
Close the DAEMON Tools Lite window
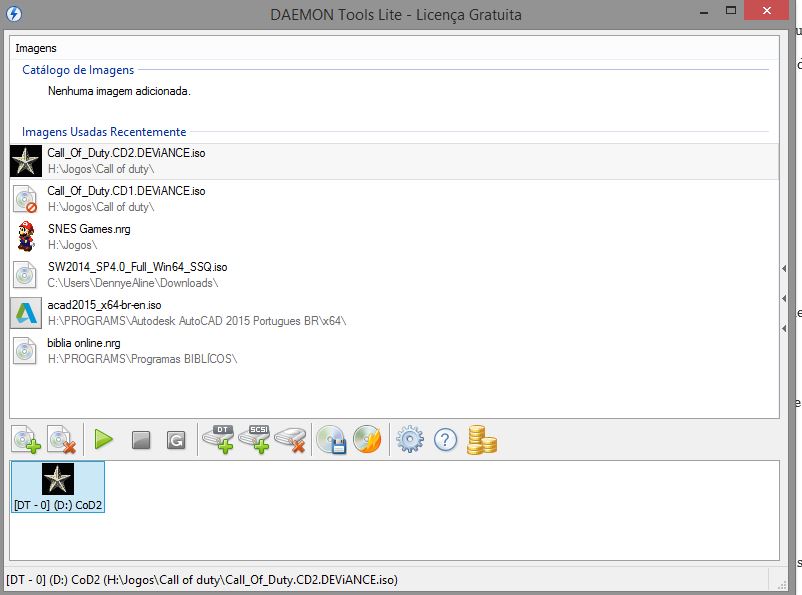pos(766,11)
